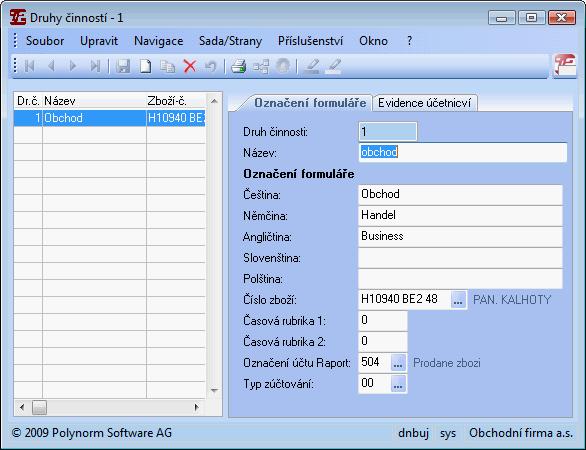Delete record with red X icon

[190, 66]
